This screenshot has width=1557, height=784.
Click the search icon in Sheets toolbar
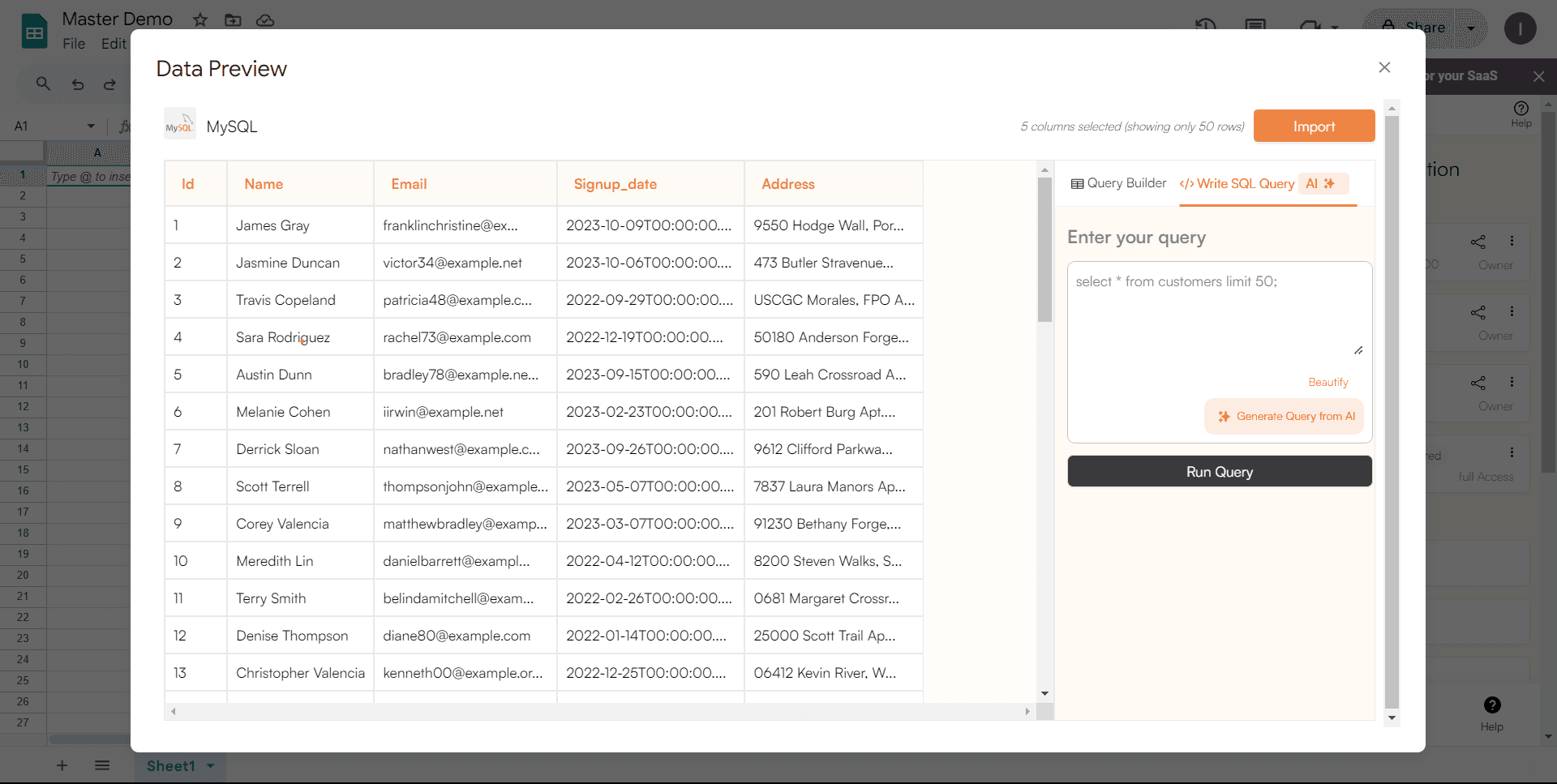point(43,84)
